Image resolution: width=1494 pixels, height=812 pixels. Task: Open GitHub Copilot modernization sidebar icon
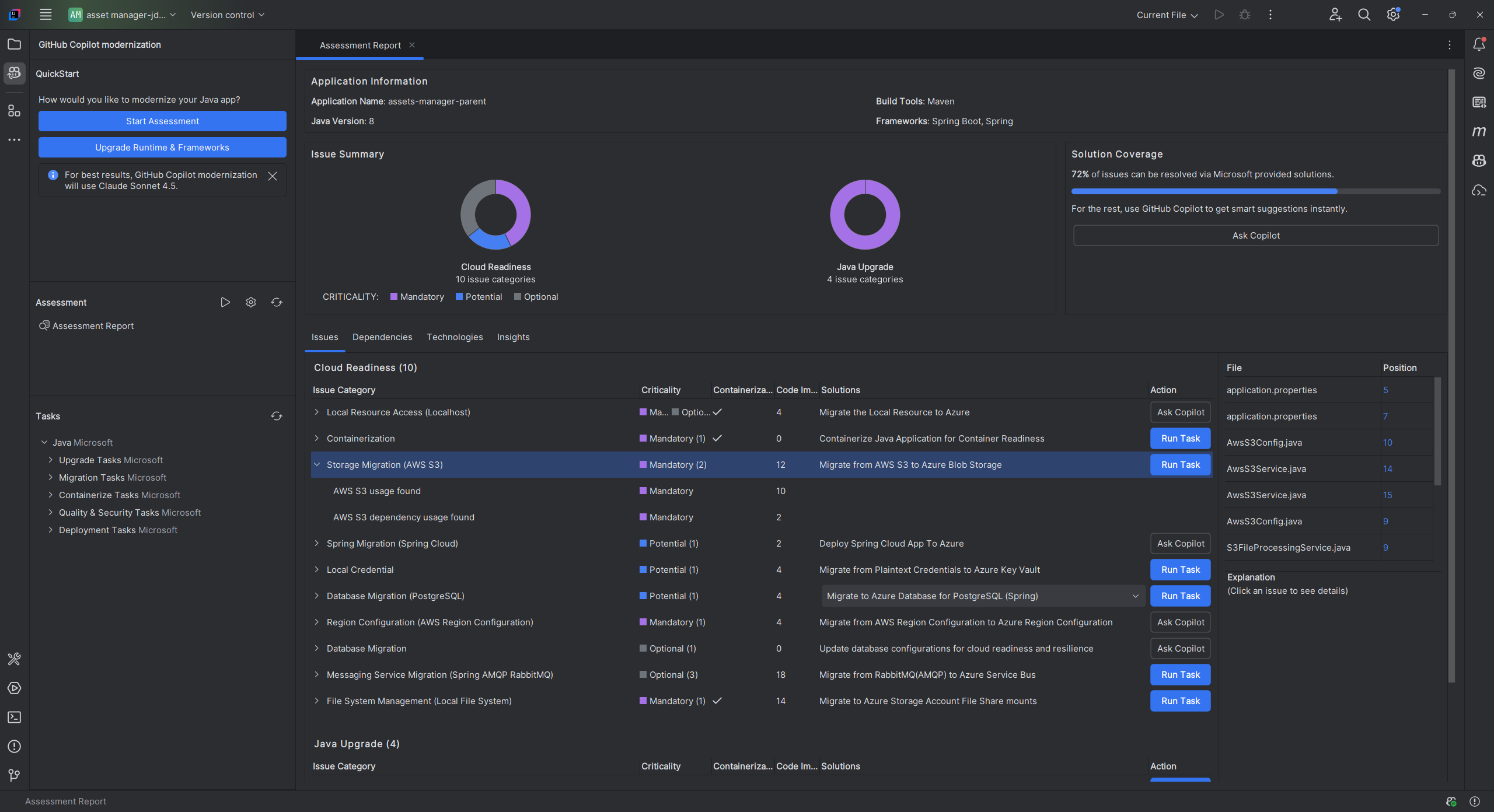(15, 73)
